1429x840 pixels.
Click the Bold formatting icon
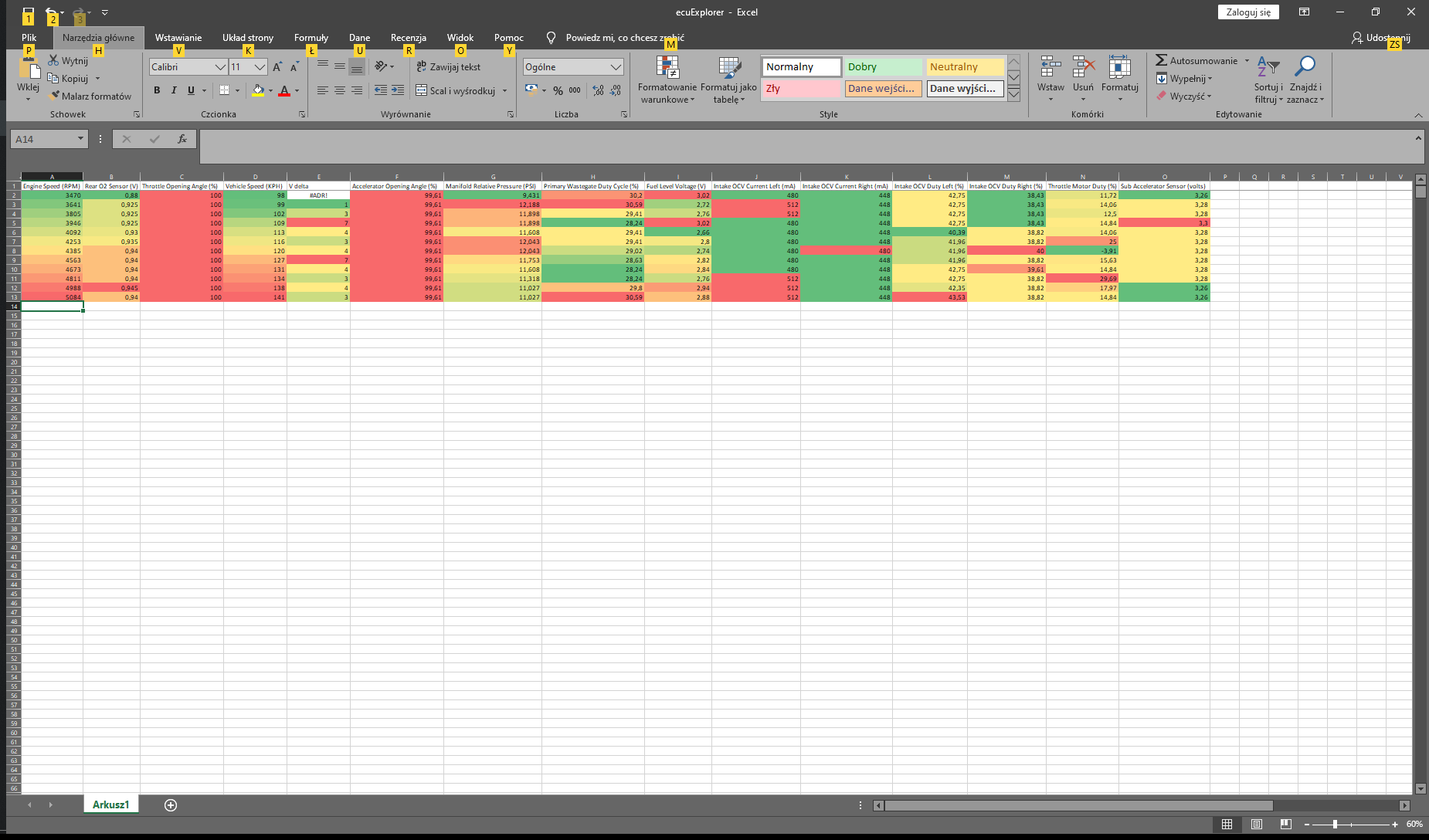click(157, 90)
